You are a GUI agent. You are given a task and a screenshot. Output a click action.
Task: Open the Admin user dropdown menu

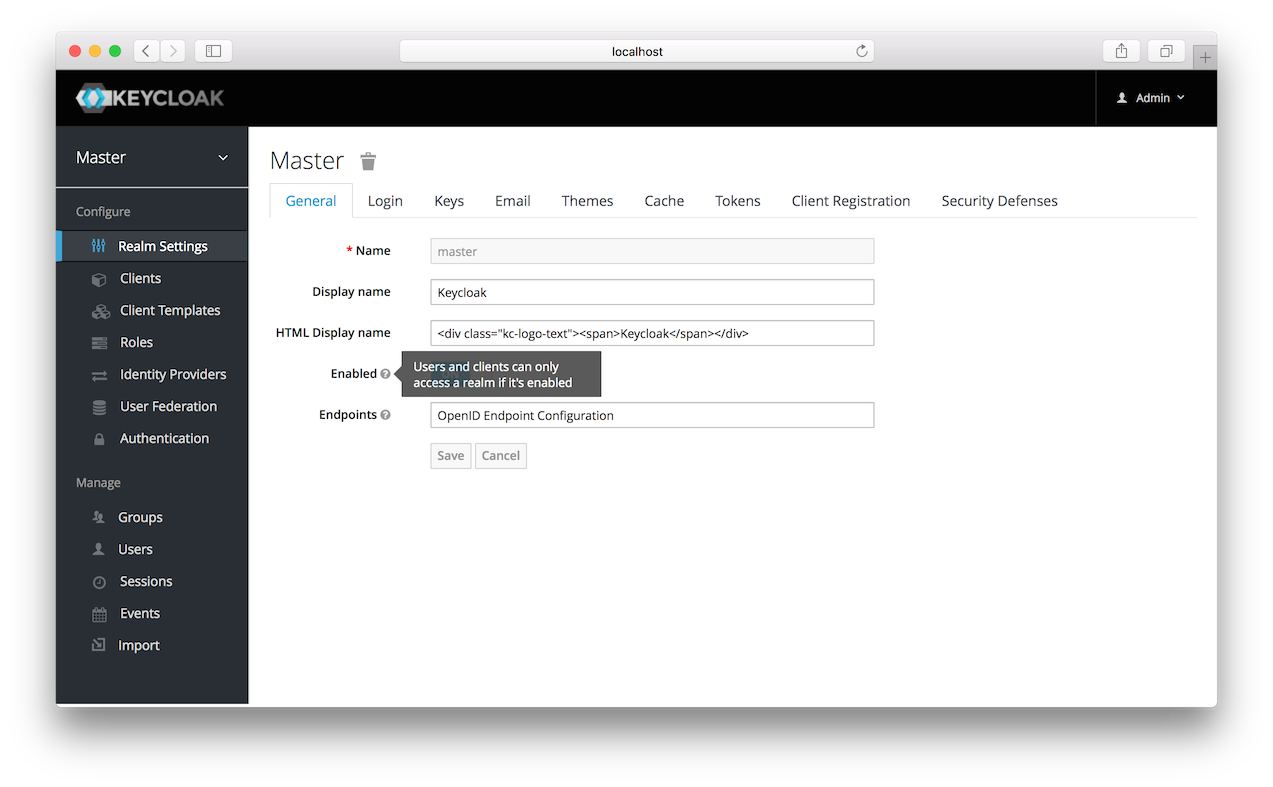1152,98
